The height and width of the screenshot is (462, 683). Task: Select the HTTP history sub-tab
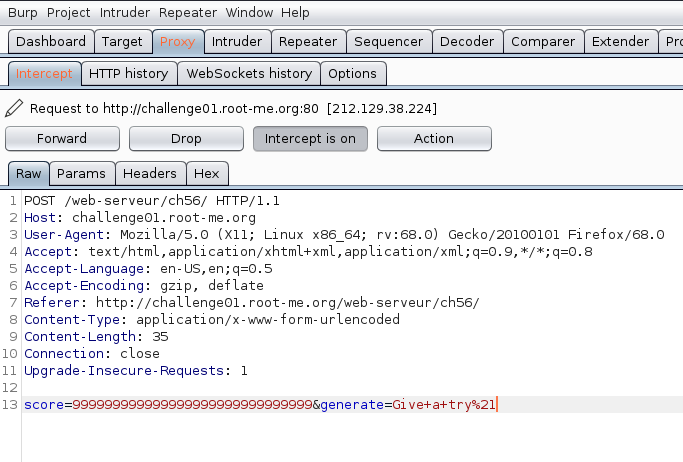[x=128, y=74]
